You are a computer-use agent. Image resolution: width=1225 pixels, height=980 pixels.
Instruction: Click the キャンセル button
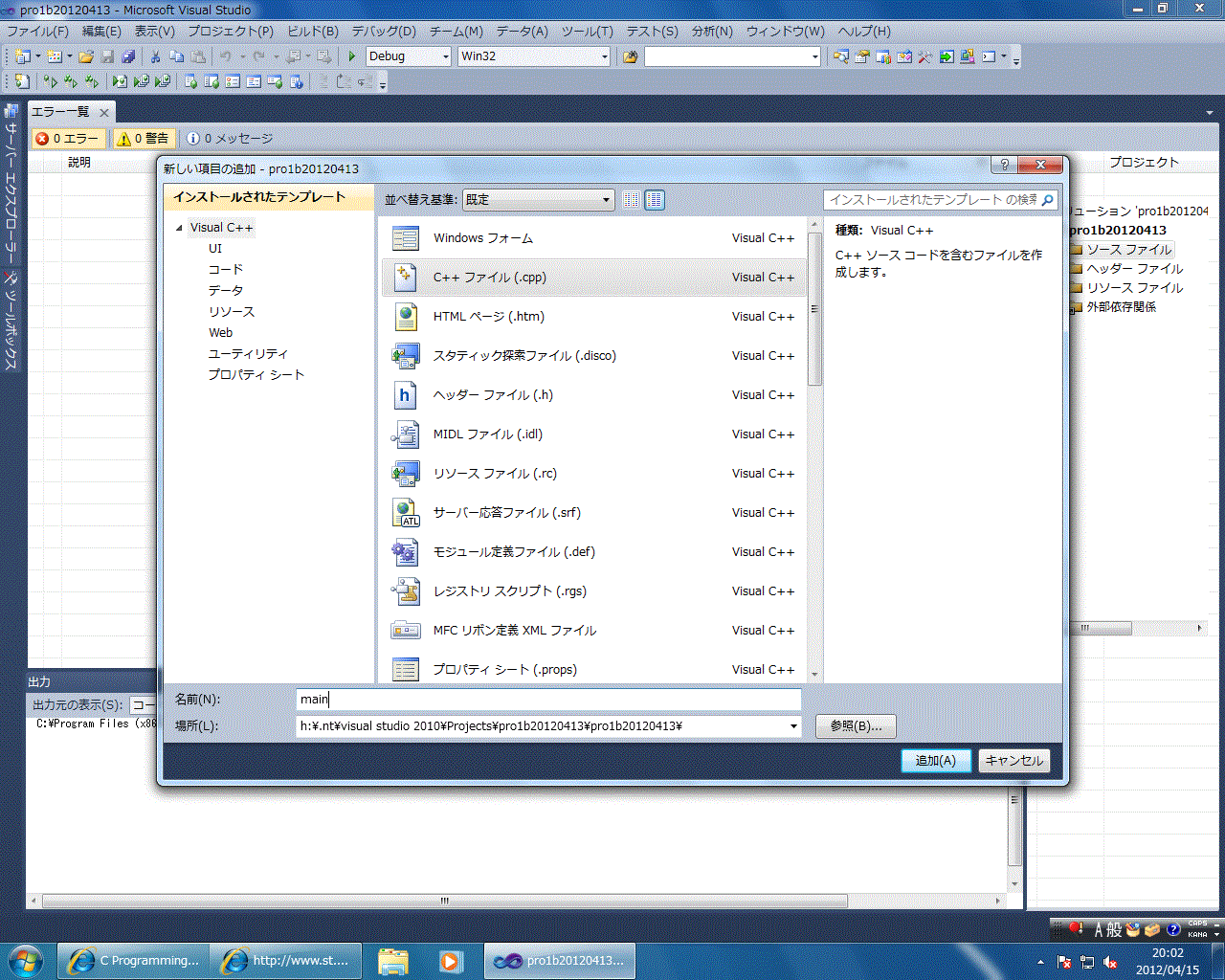[1014, 761]
